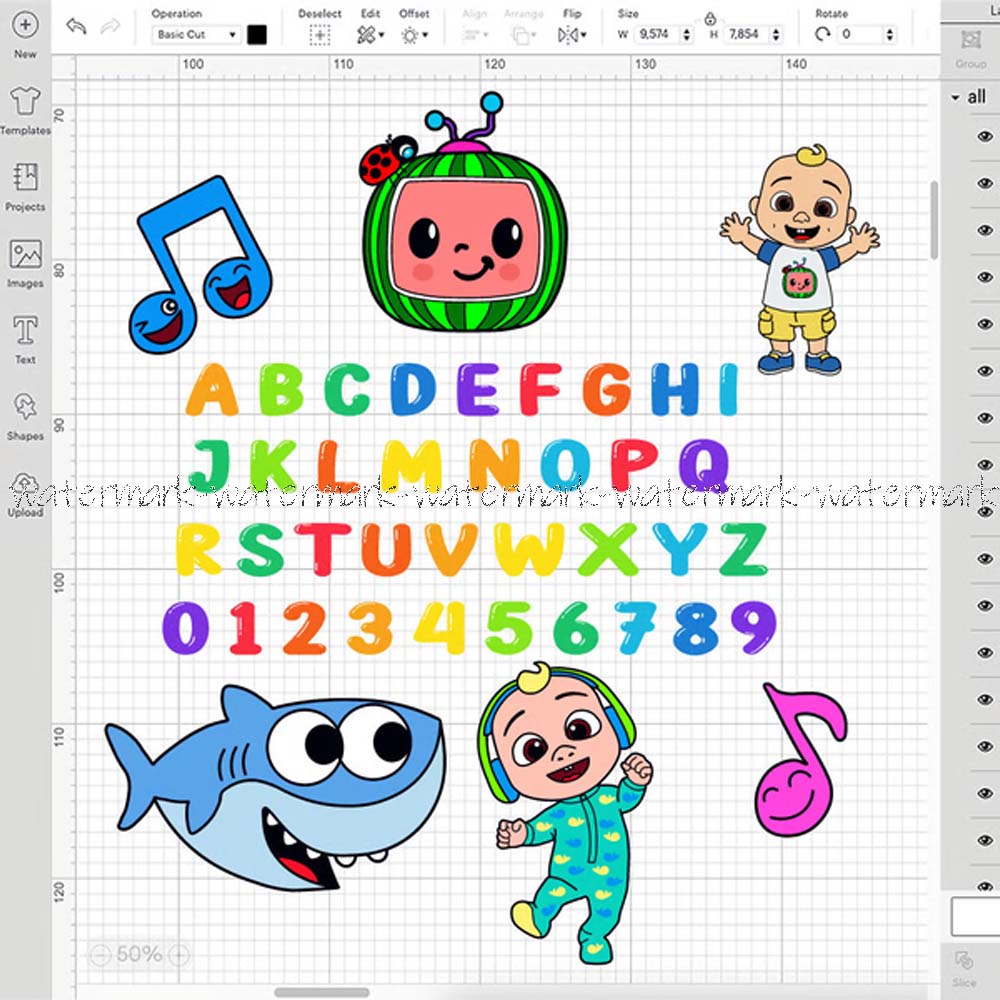Hide the top layer with the eye toggle
Screen dimensions: 1000x1000
click(x=985, y=135)
